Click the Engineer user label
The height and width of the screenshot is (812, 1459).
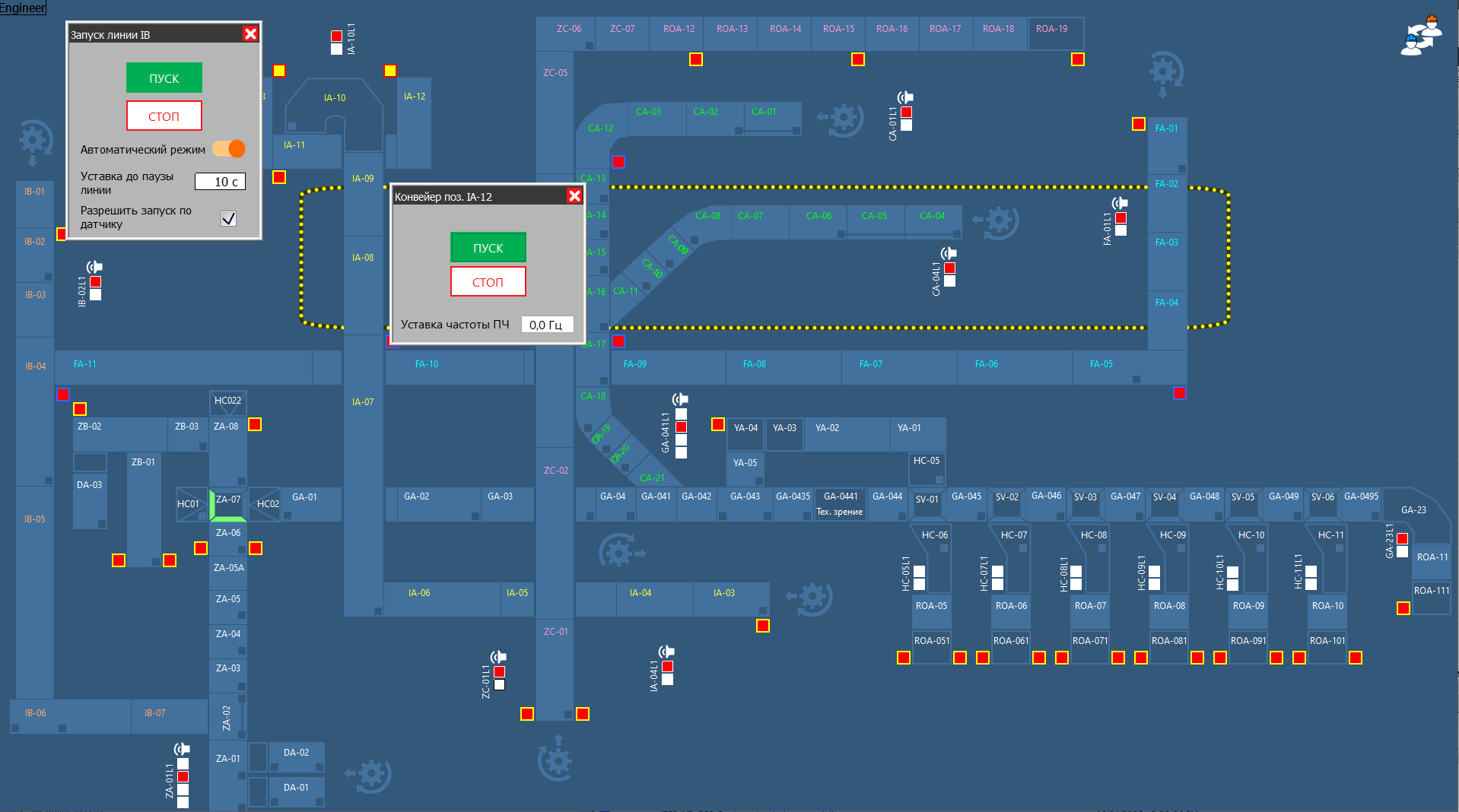click(23, 8)
